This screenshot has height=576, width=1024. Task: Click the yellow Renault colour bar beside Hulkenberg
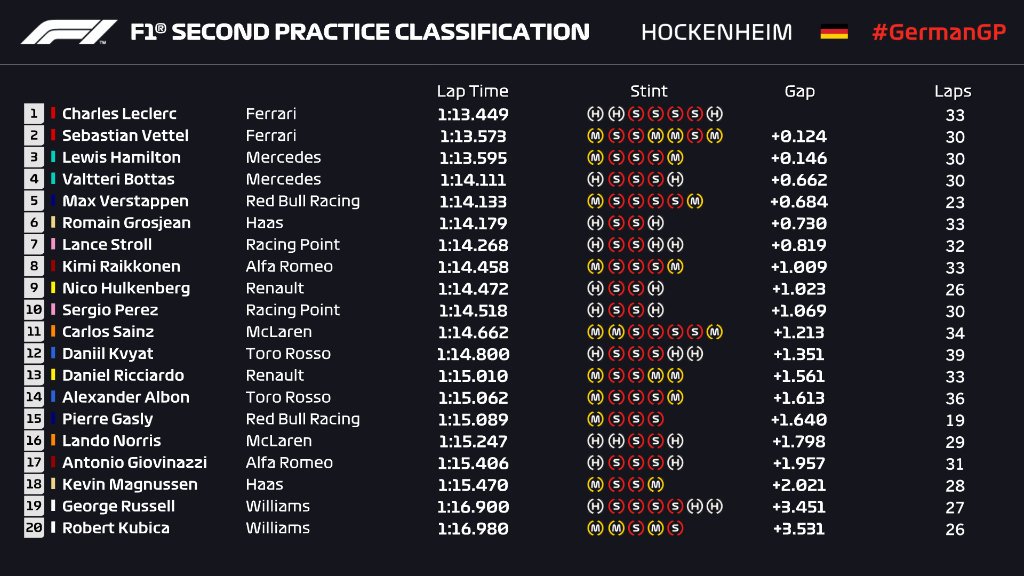point(53,288)
